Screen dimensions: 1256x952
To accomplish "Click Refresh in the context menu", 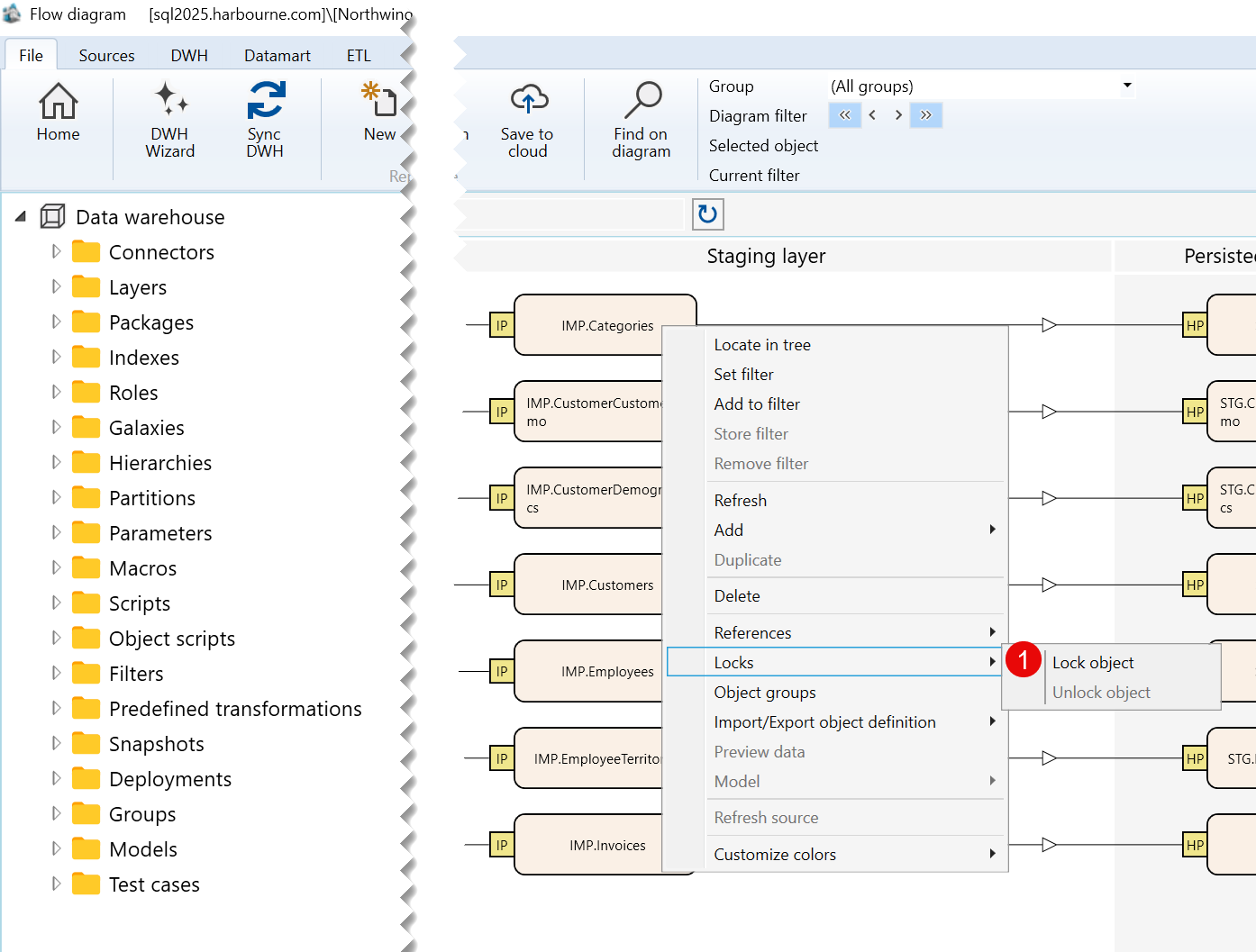I will (835, 500).
